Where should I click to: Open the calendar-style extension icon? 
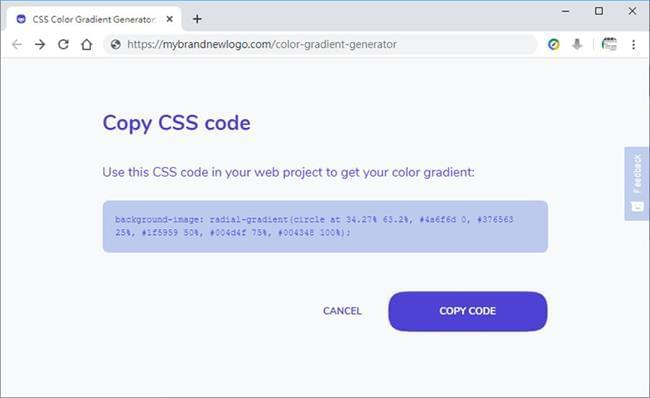pos(609,44)
